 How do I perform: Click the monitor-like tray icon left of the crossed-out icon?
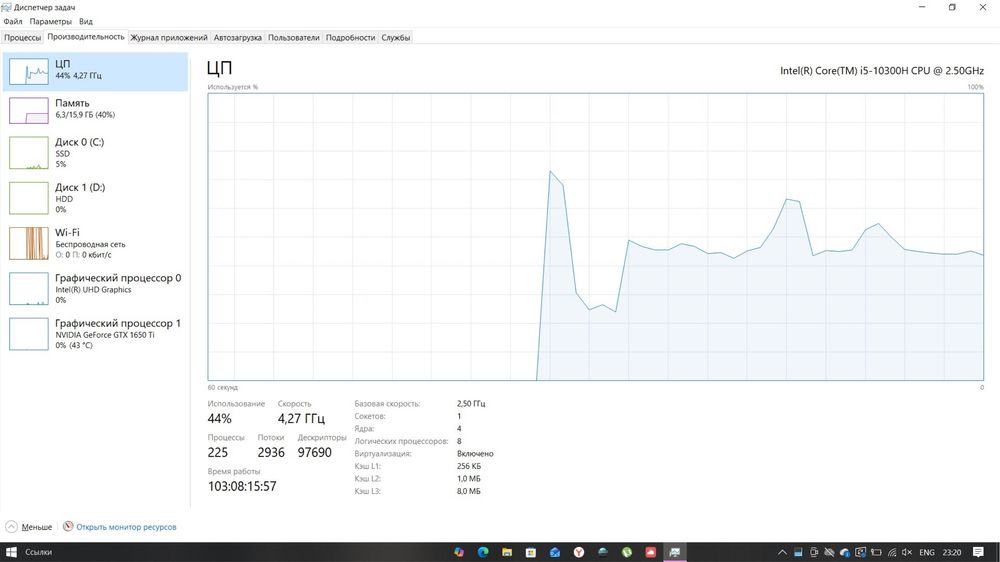[814, 552]
